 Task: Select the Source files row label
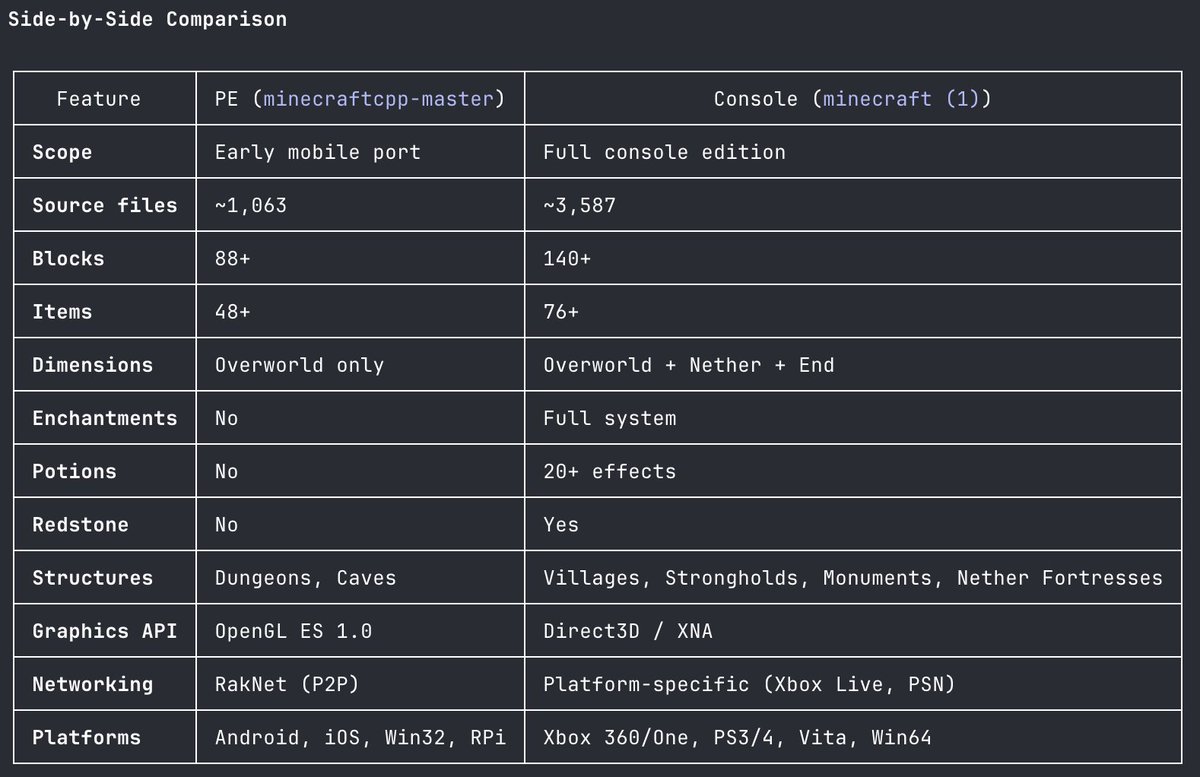pos(104,205)
